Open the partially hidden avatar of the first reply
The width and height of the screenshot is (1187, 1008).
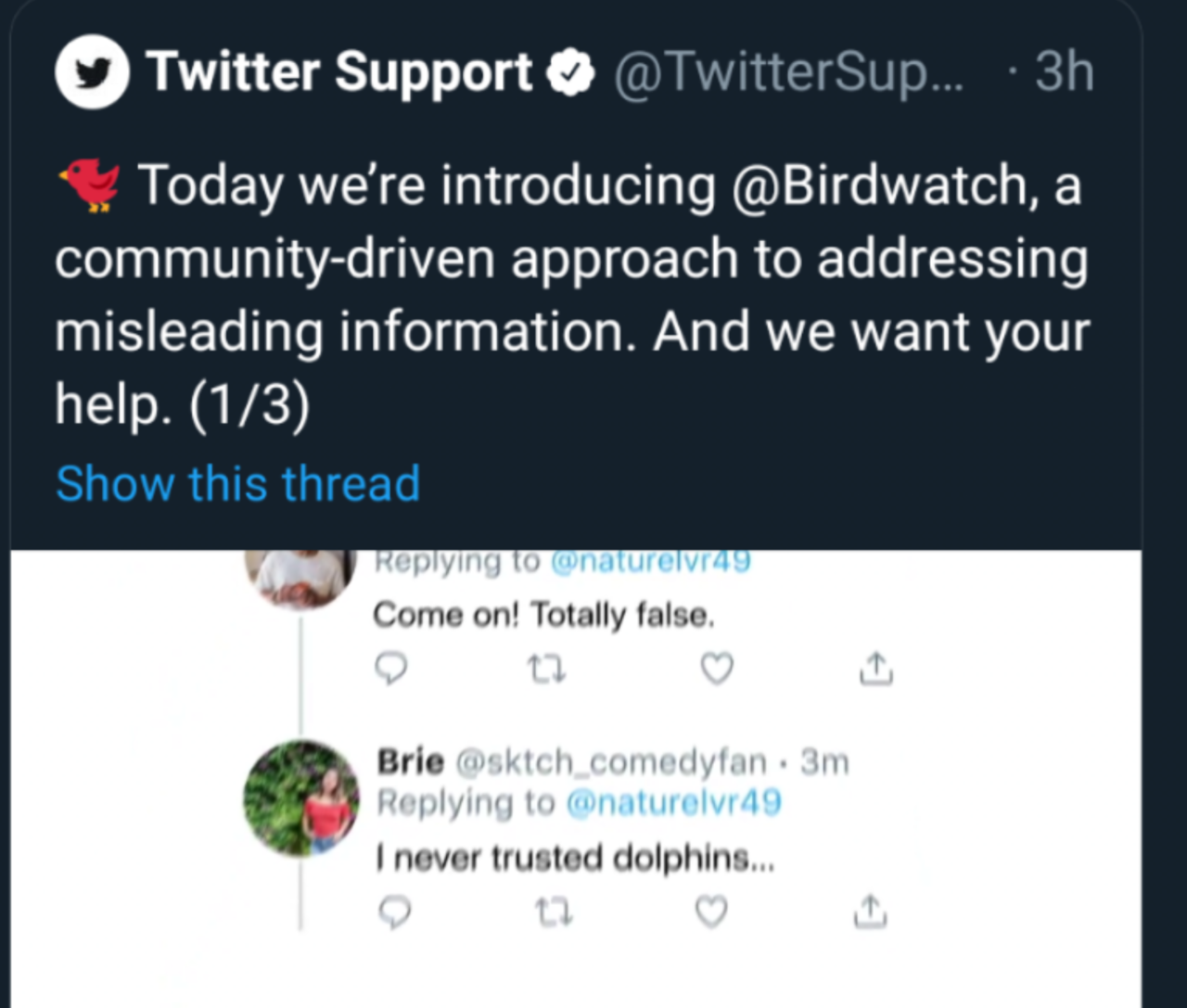301,579
